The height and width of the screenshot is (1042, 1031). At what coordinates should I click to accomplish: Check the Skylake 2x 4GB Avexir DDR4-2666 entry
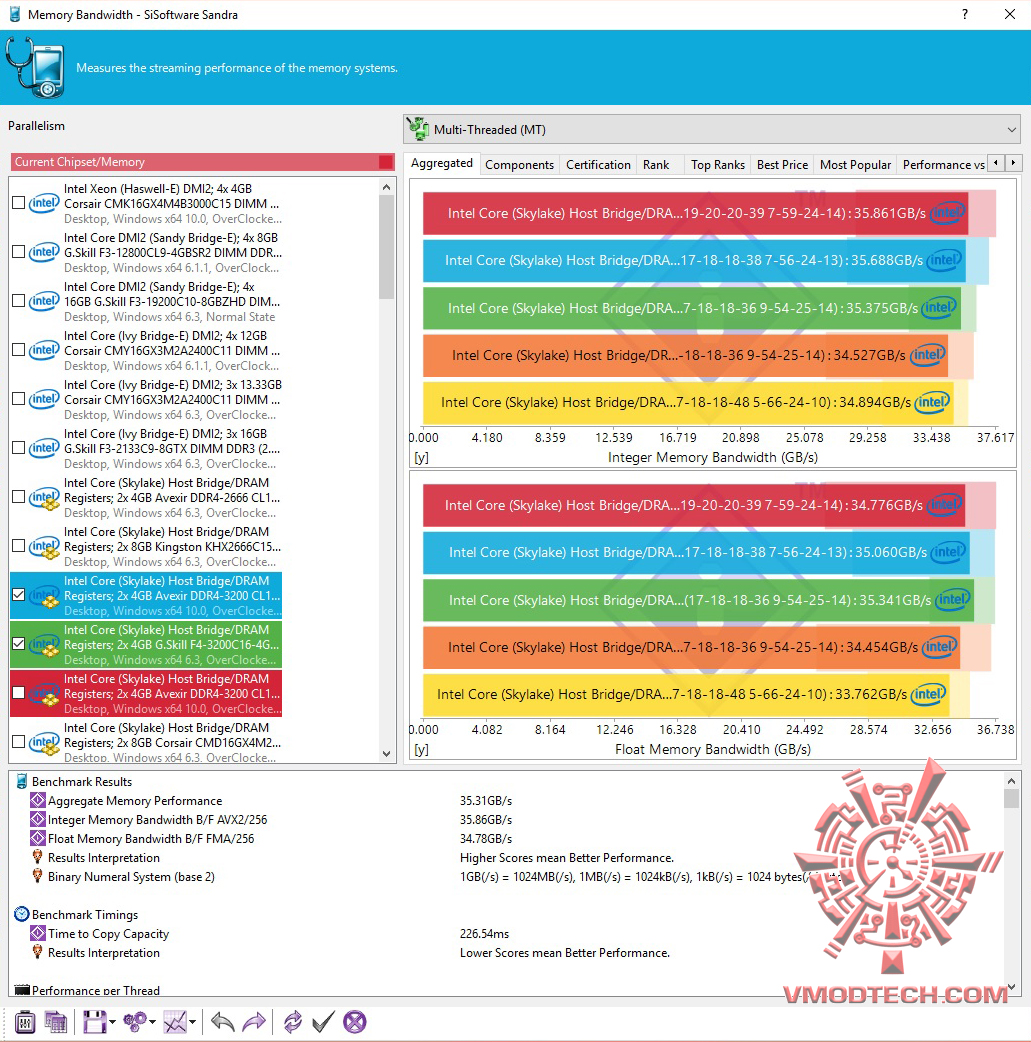point(19,497)
